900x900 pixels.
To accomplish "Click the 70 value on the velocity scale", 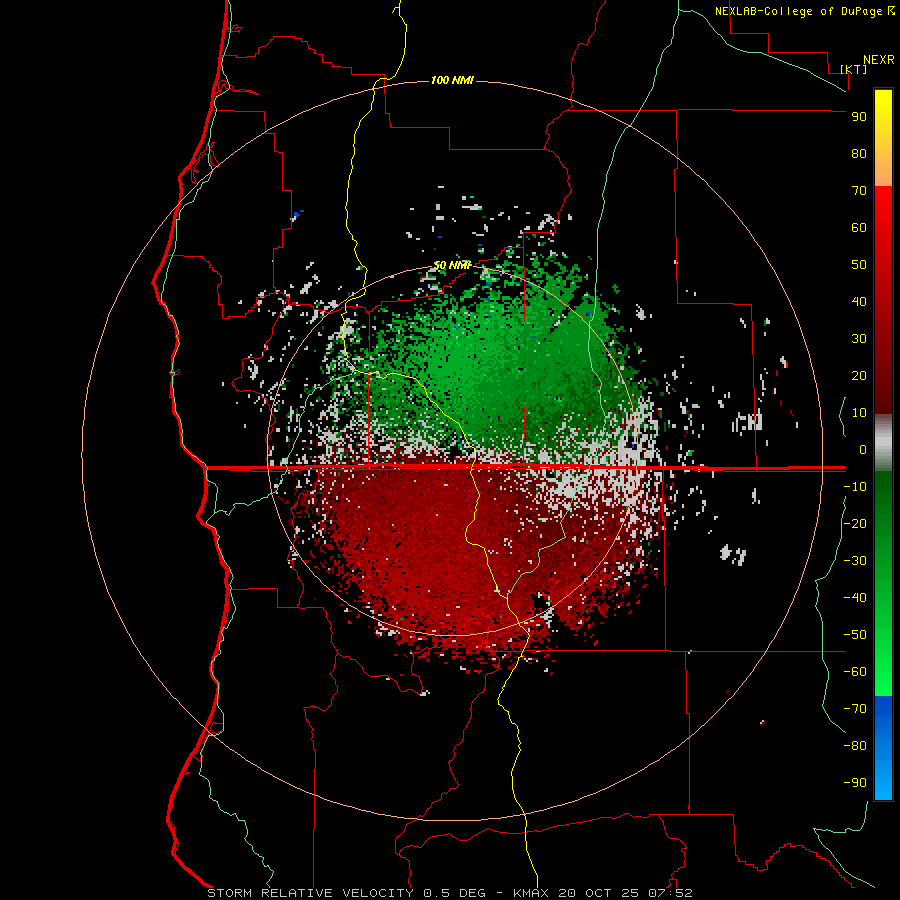I will pos(859,191).
